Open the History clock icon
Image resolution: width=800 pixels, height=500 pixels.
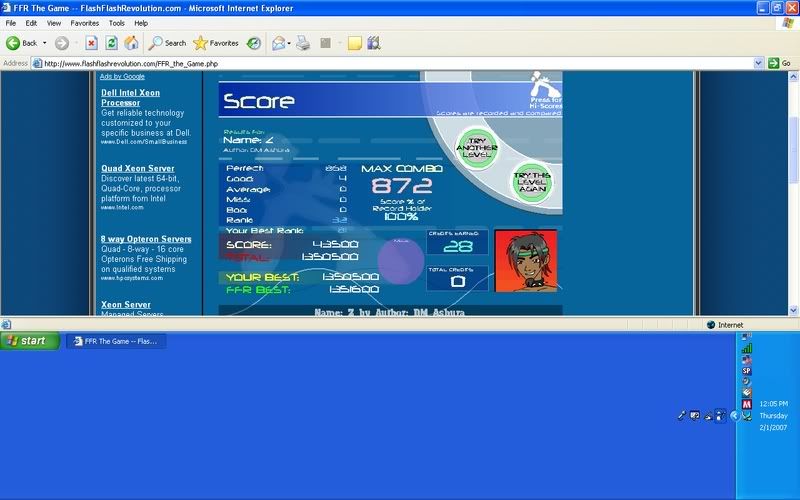tap(254, 43)
